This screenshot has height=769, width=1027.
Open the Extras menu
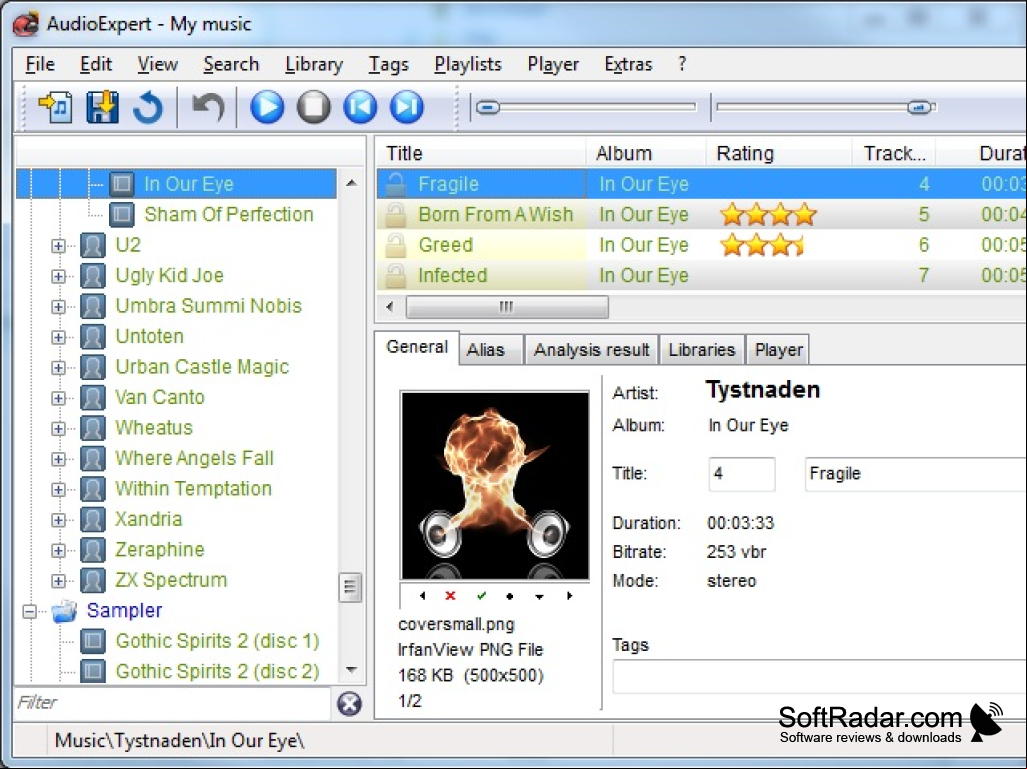pos(628,64)
